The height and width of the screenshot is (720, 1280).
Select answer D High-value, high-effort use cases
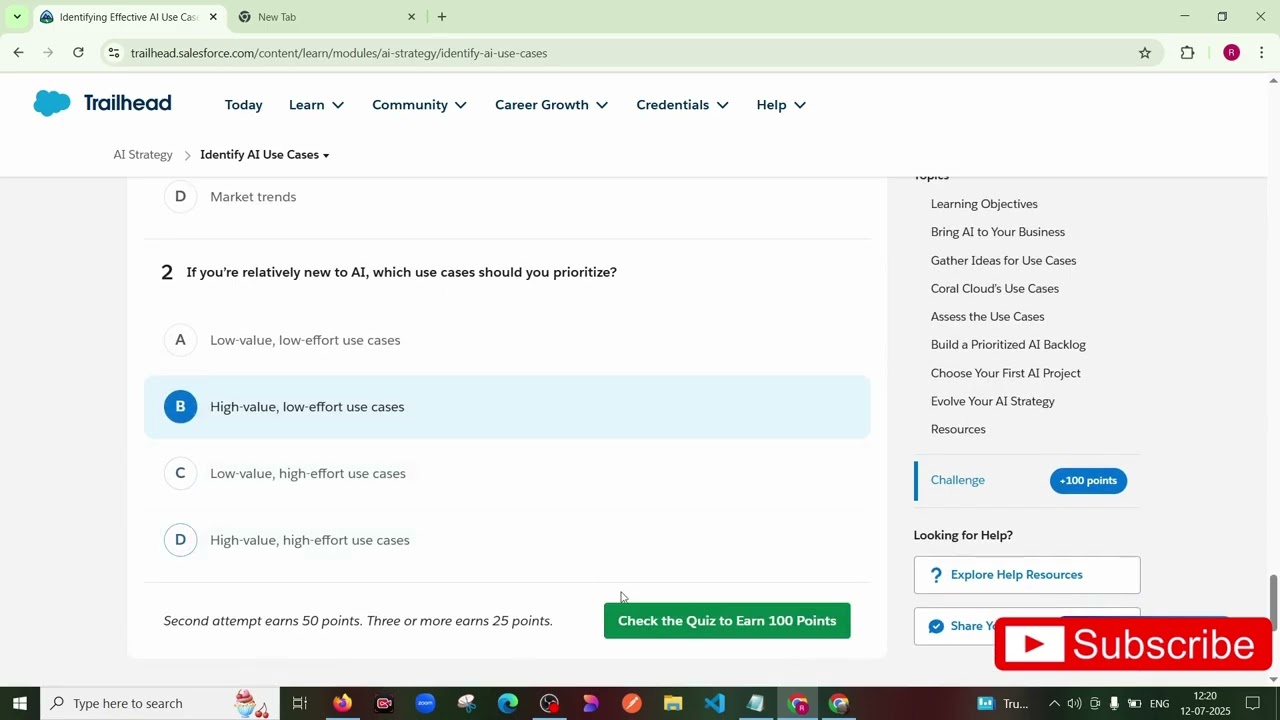click(507, 540)
